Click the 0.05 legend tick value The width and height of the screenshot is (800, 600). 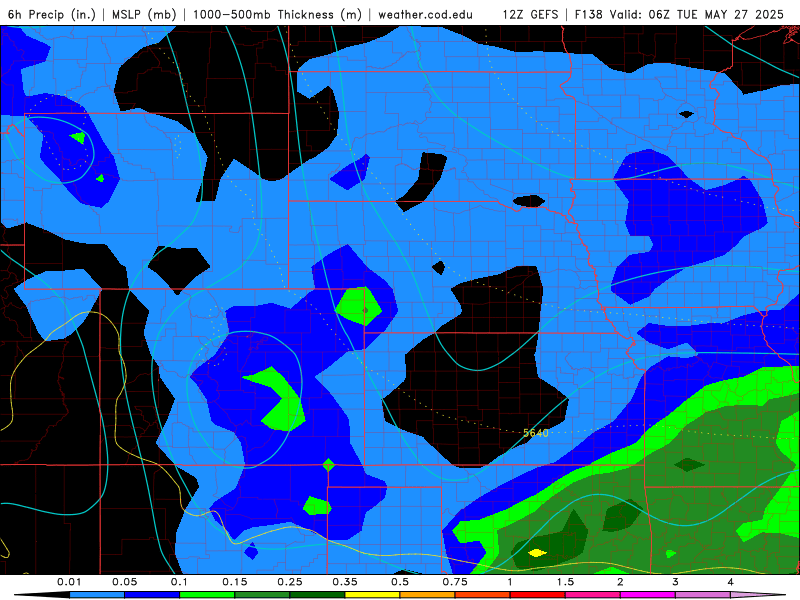pyautogui.click(x=124, y=582)
